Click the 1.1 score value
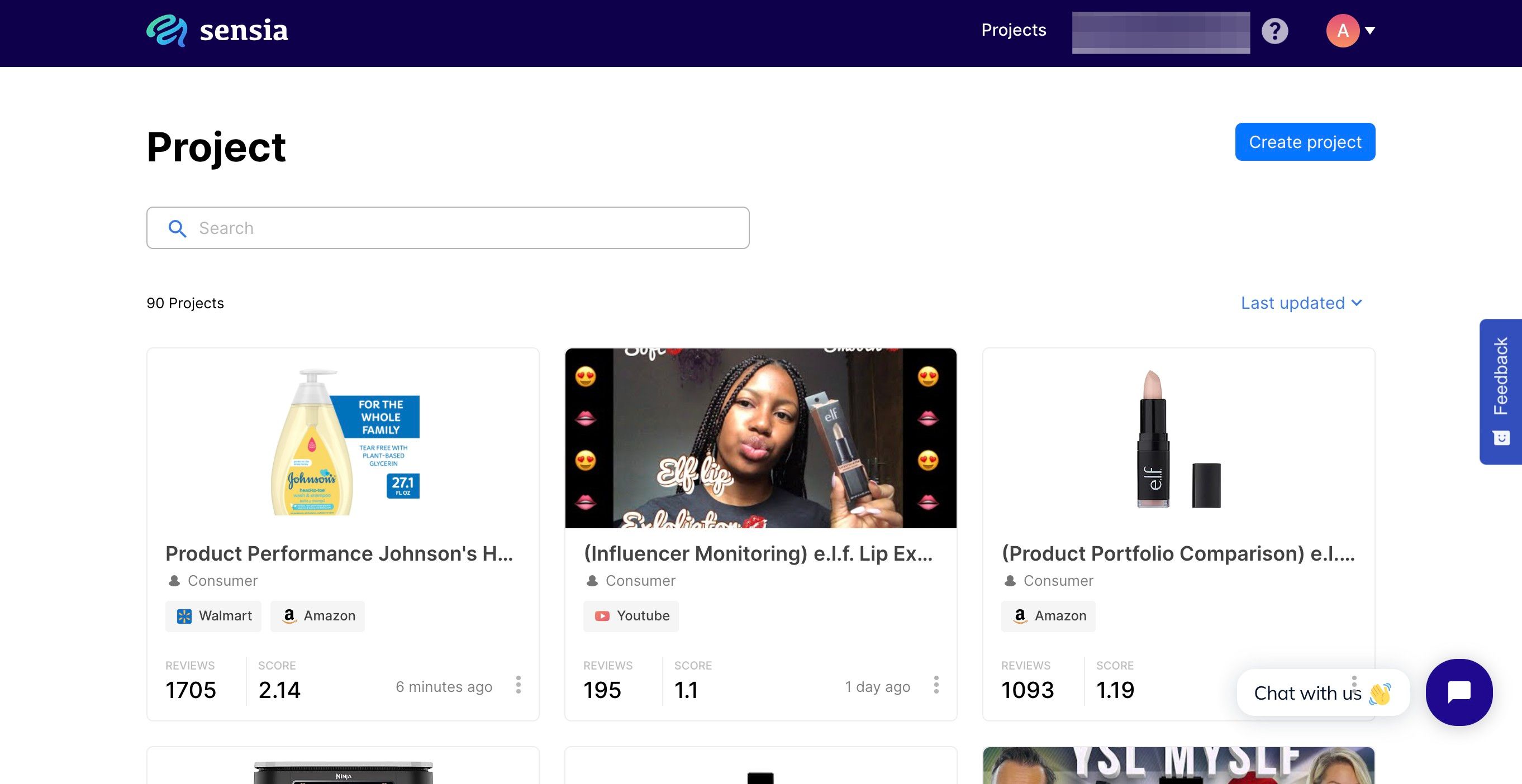The width and height of the screenshot is (1522, 784). point(687,690)
